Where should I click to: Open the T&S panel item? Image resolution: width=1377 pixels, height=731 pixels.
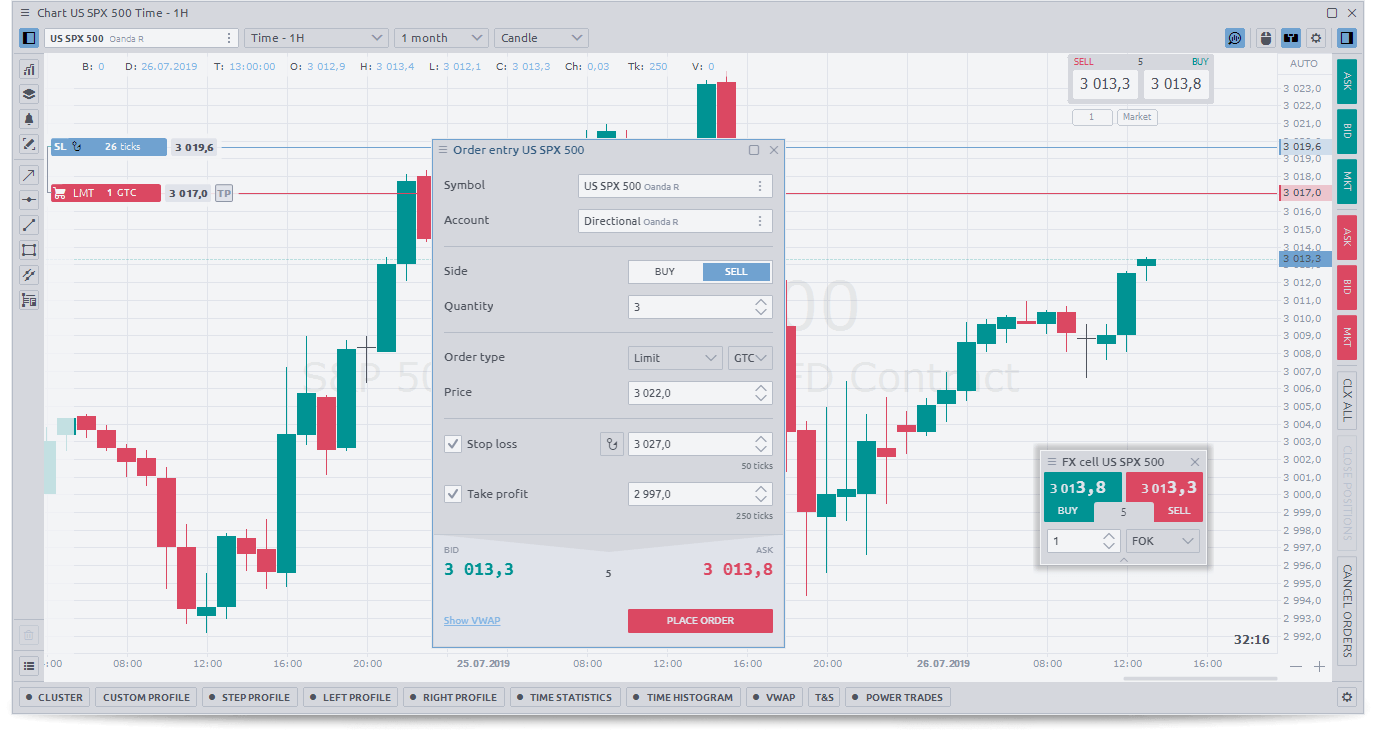coord(824,697)
